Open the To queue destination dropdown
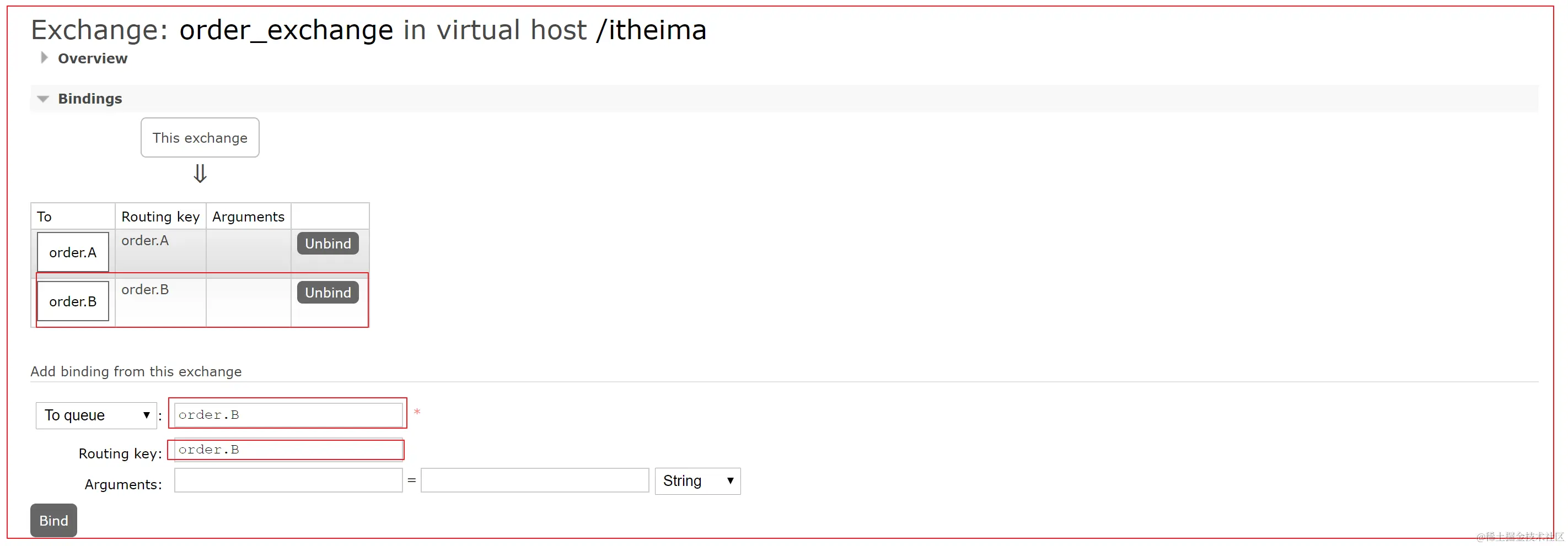The image size is (1568, 546). 96,415
